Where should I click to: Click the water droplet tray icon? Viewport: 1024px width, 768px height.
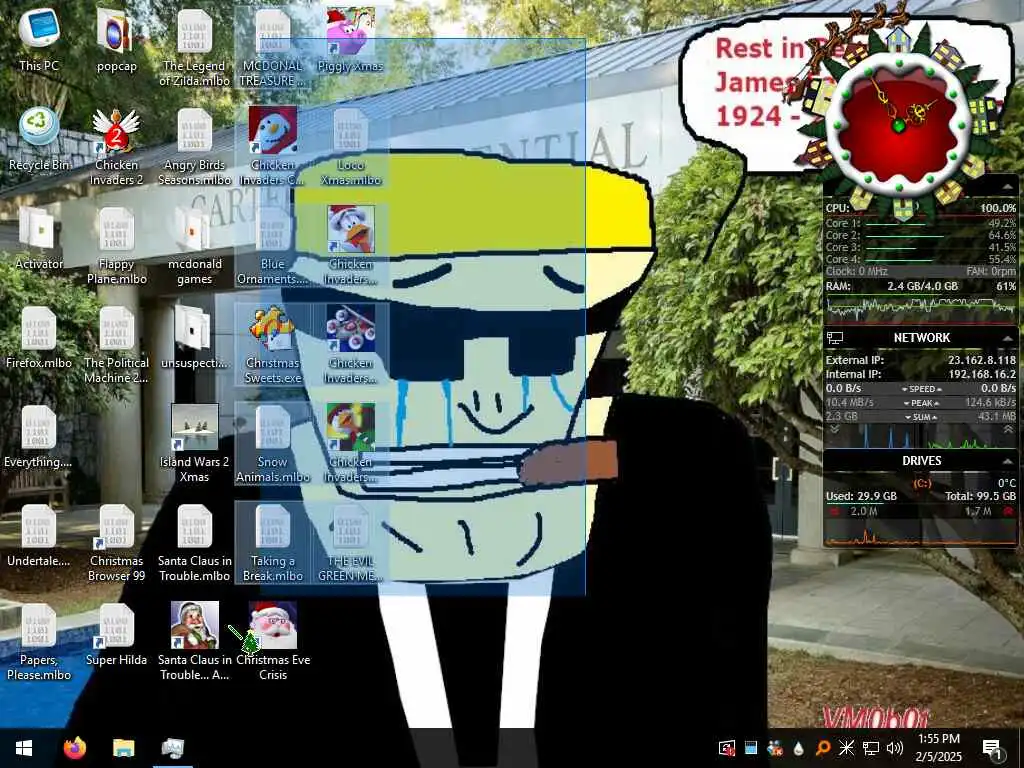[799, 748]
